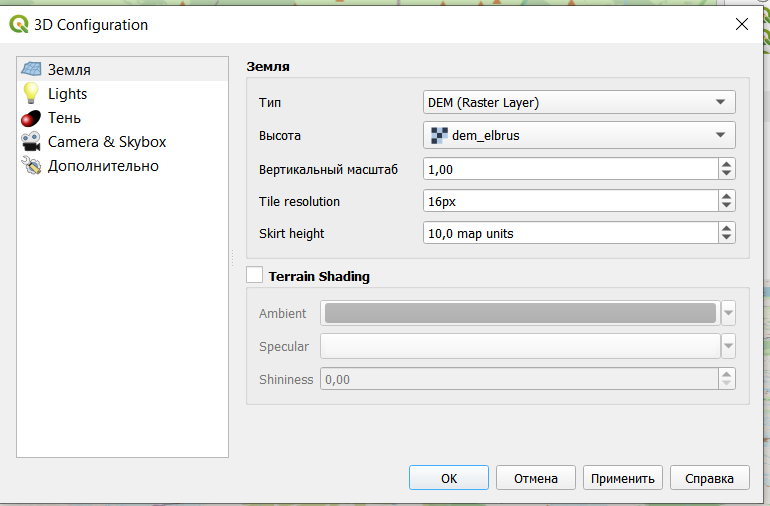Click the Lights lightbulb icon
Image resolution: width=770 pixels, height=506 pixels.
coord(31,94)
